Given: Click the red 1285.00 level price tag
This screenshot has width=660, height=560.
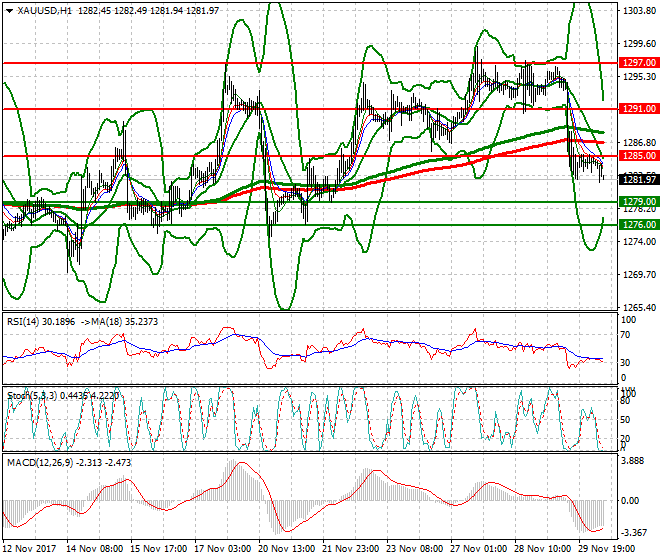Looking at the screenshot, I should 638,156.
